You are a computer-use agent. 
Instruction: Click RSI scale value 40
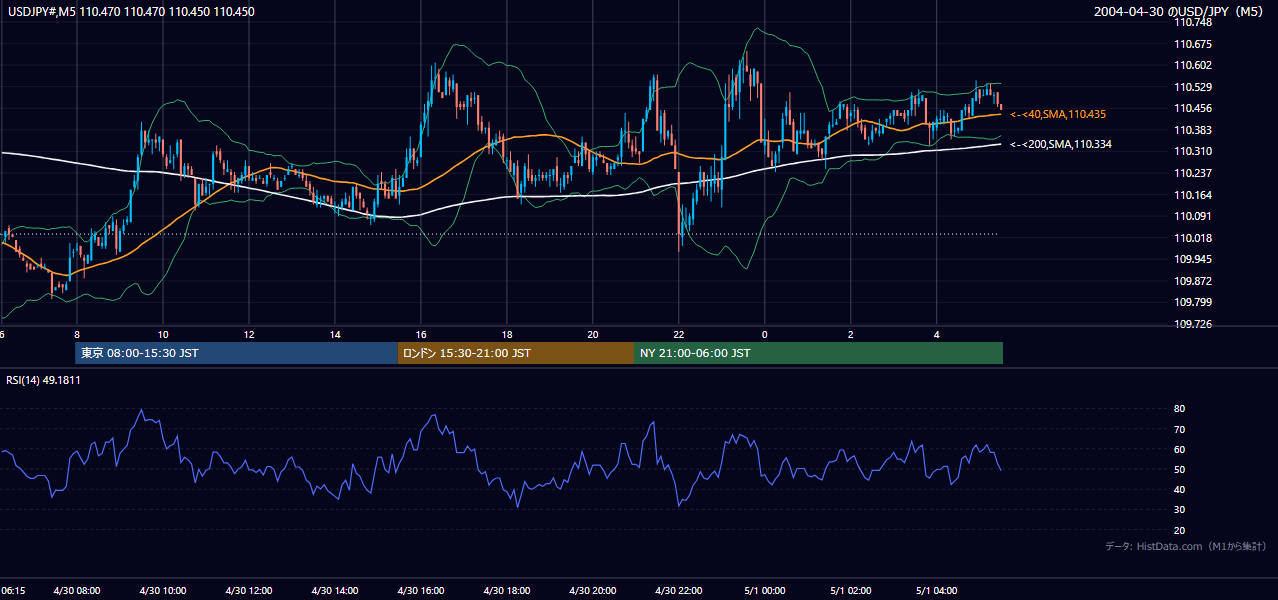coord(1180,490)
